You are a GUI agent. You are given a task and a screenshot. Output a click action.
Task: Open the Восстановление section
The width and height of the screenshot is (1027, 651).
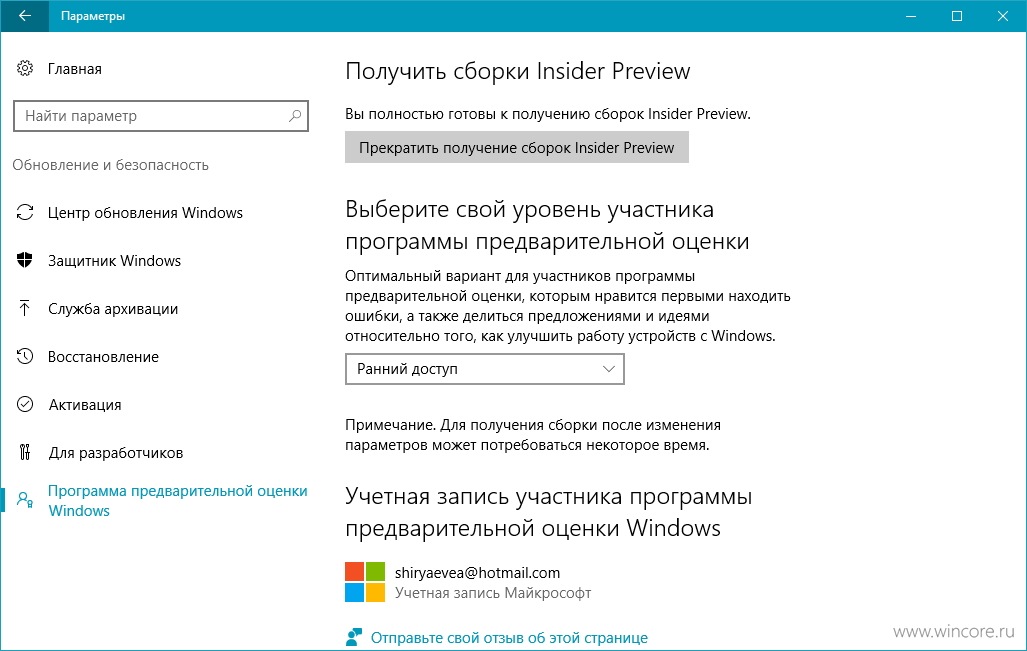pyautogui.click(x=103, y=357)
